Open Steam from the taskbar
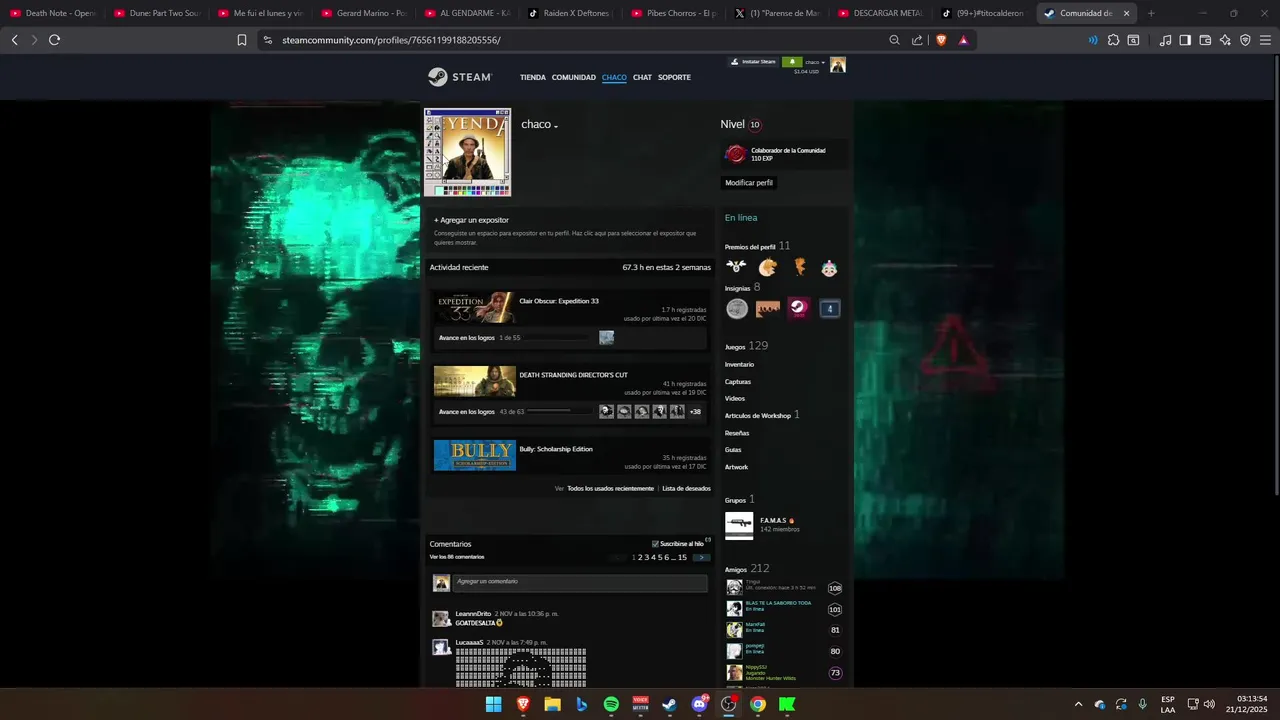Image resolution: width=1280 pixels, height=720 pixels. (x=669, y=704)
